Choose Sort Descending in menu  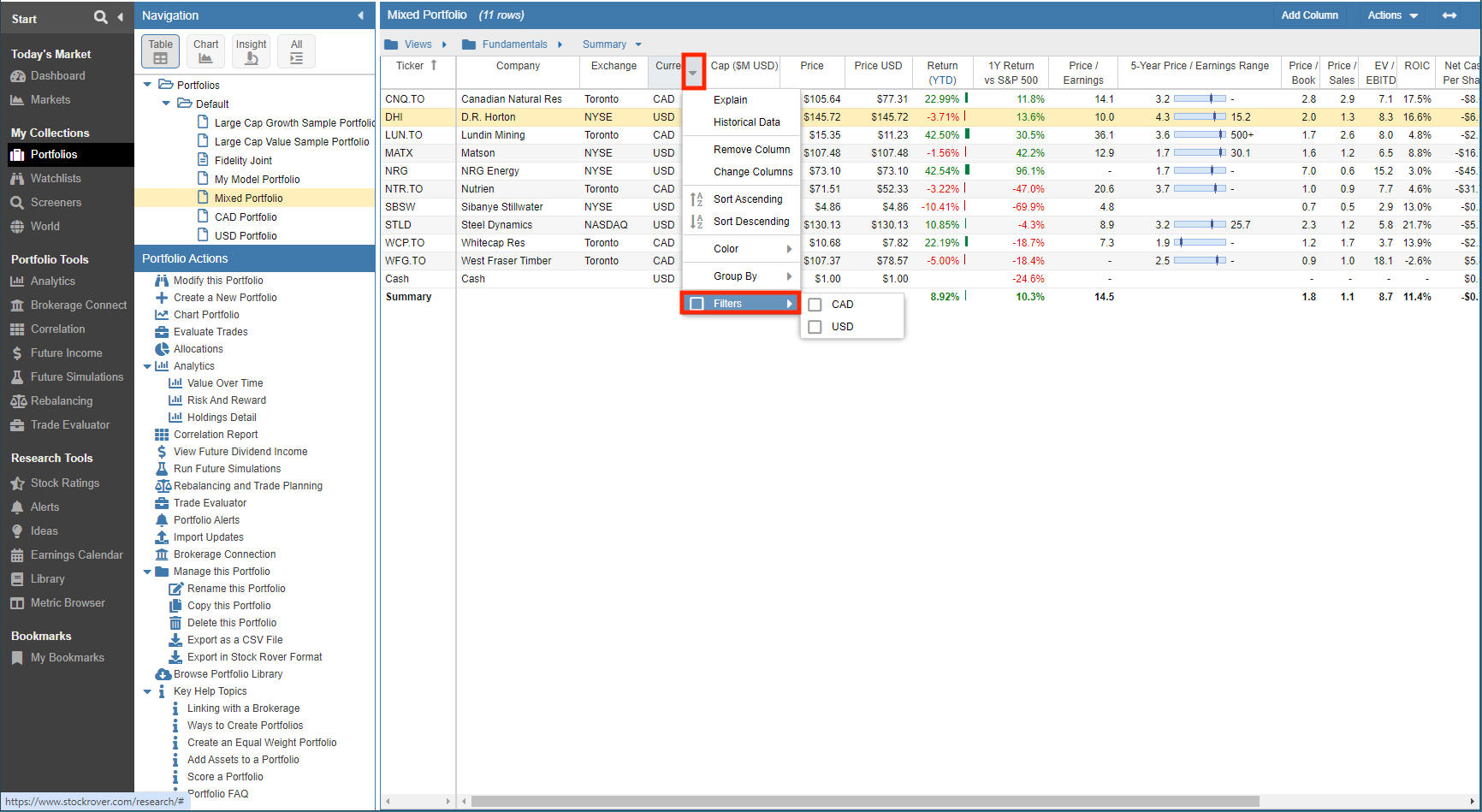(x=741, y=222)
